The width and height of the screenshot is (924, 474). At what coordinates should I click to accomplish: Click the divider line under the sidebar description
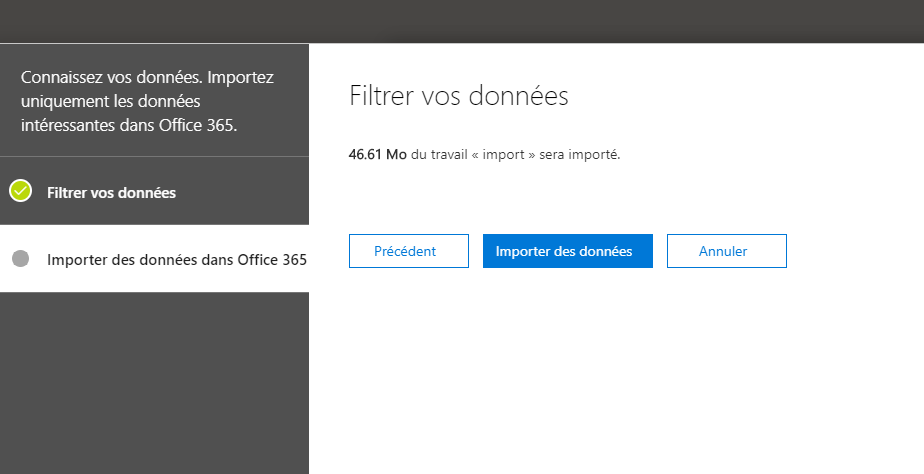click(x=154, y=157)
